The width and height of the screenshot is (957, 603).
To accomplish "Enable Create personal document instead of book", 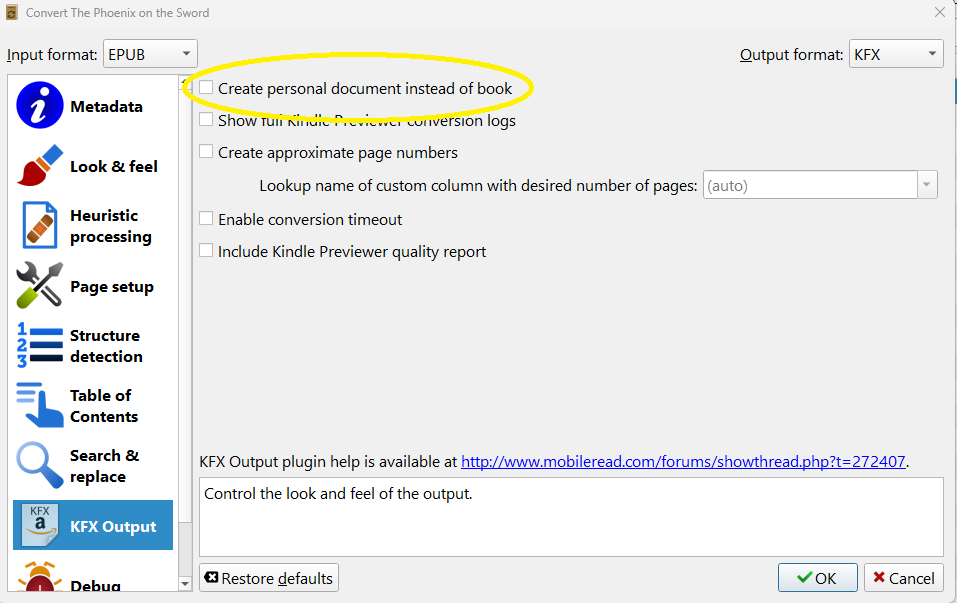I will (x=206, y=88).
